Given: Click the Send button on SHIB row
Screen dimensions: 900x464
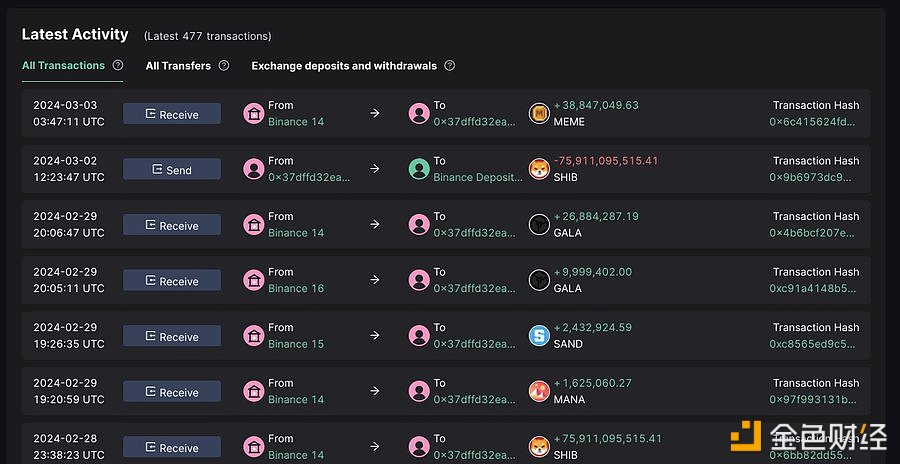Looking at the screenshot, I should [172, 169].
